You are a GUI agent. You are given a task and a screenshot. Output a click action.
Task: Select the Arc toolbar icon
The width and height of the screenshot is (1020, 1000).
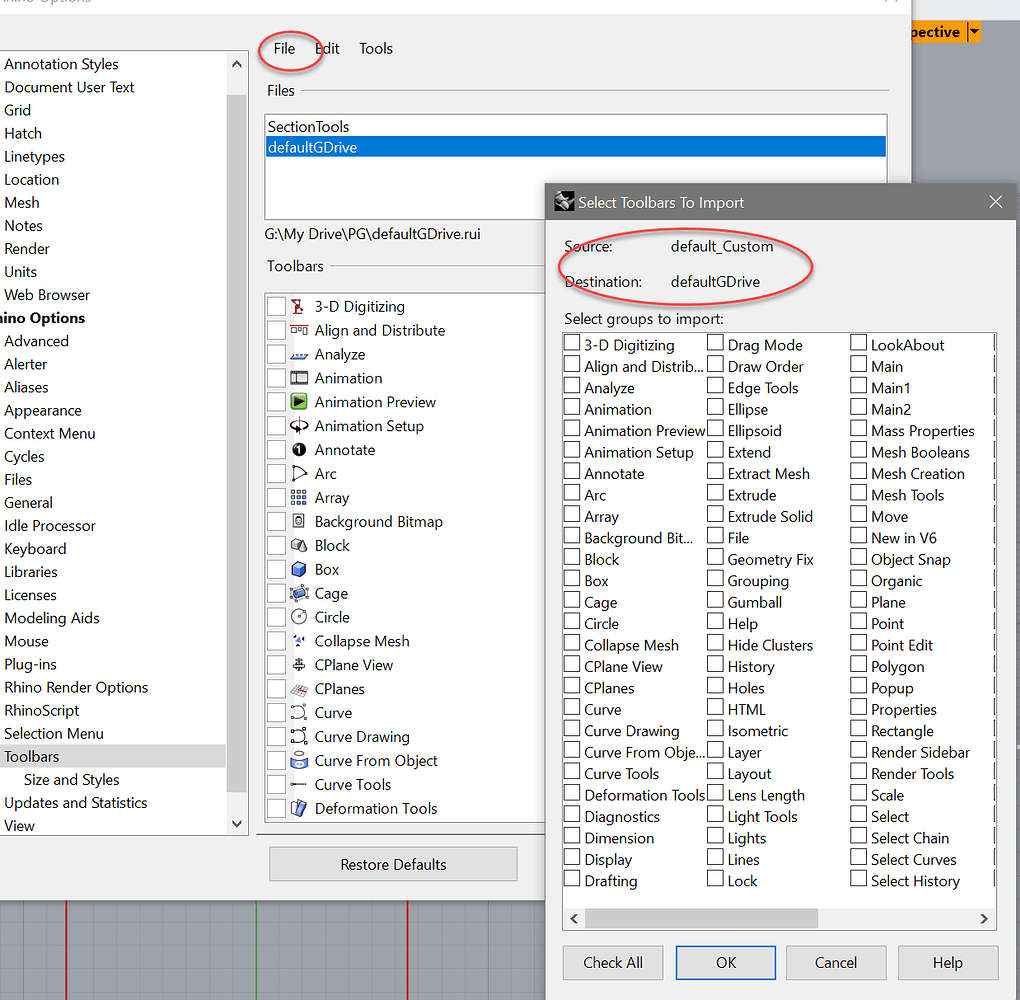[296, 473]
